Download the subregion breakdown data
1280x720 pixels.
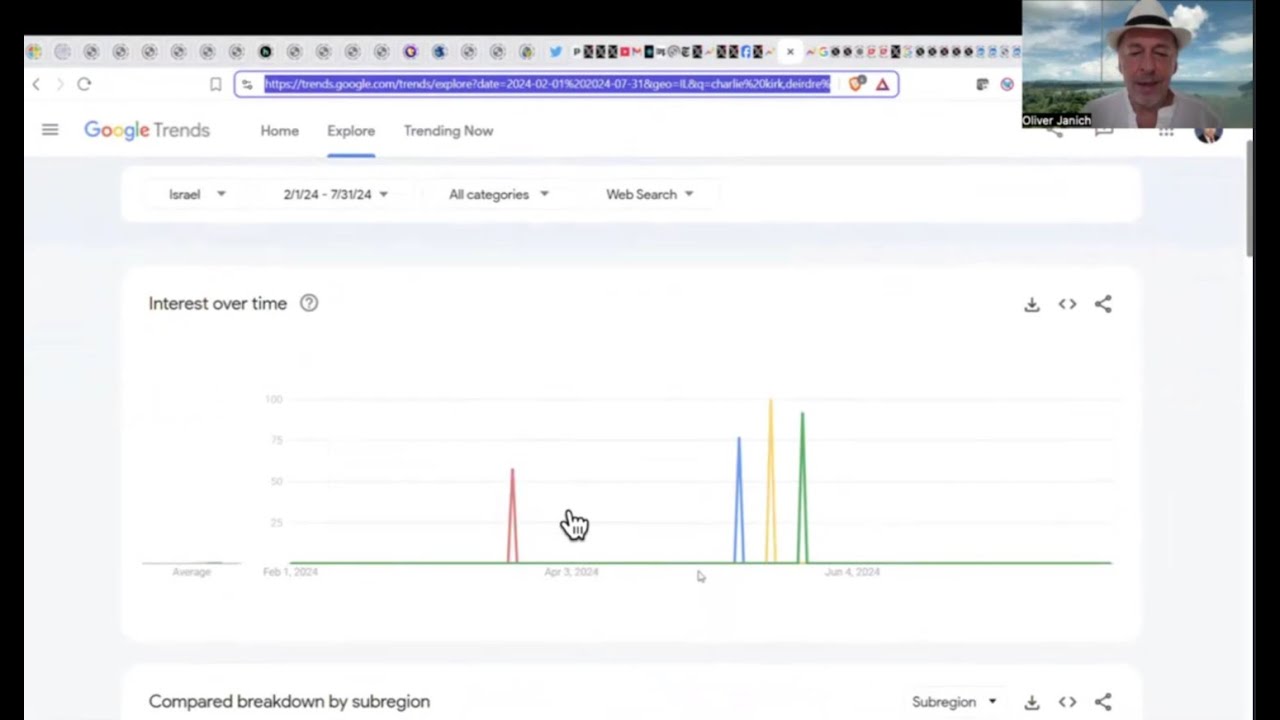click(1032, 702)
